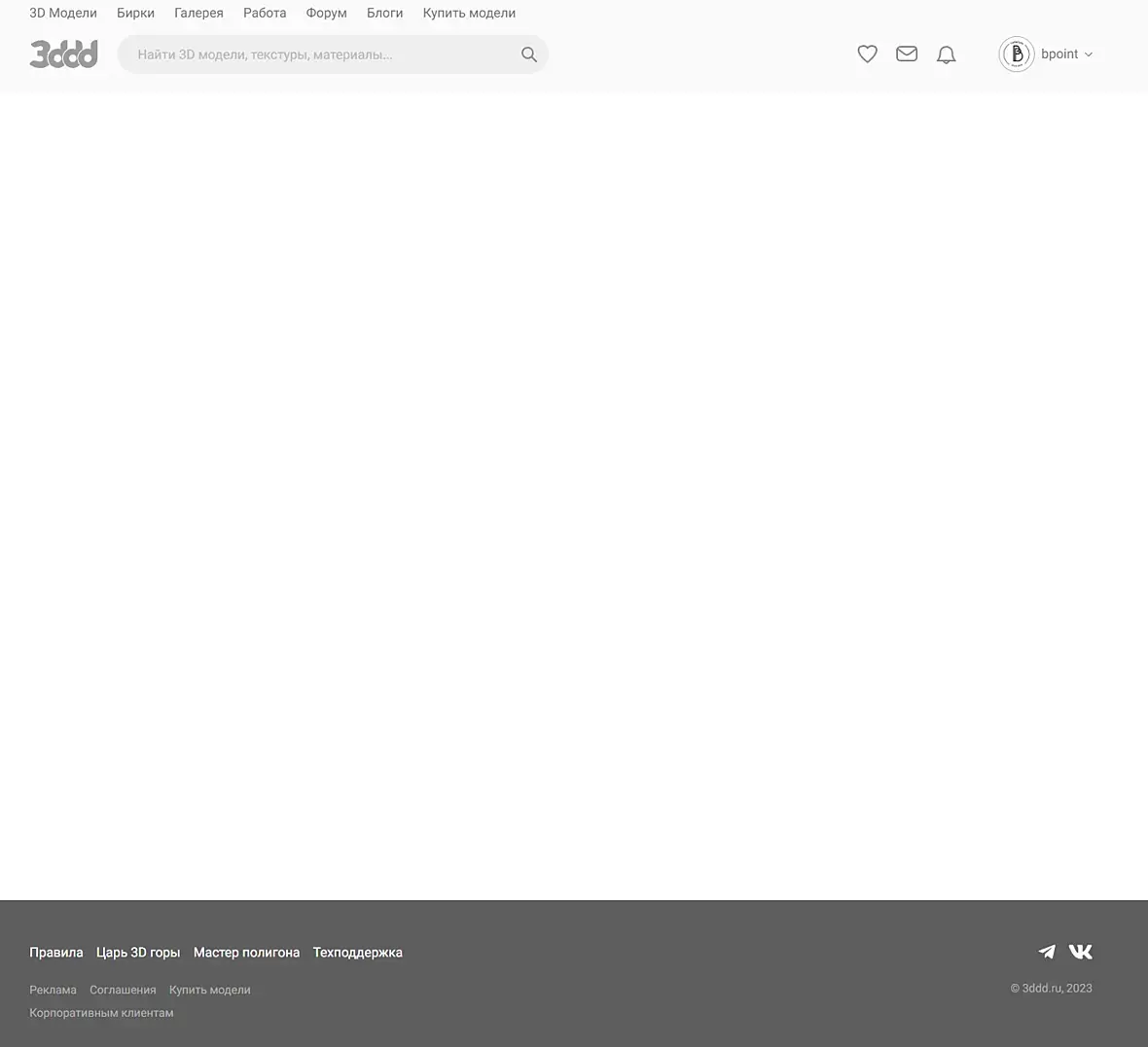This screenshot has width=1148, height=1047.
Task: Open the VK social icon in footer
Action: (x=1080, y=951)
